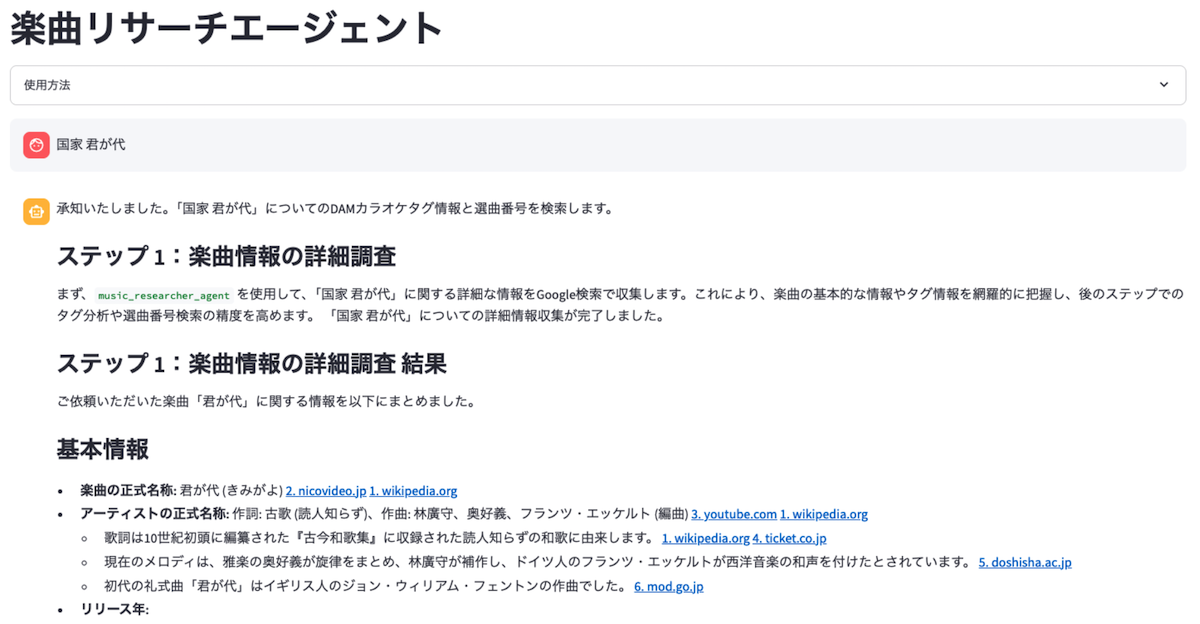Click the orange assistant robot avatar icon
1200x624 pixels.
coord(36,210)
